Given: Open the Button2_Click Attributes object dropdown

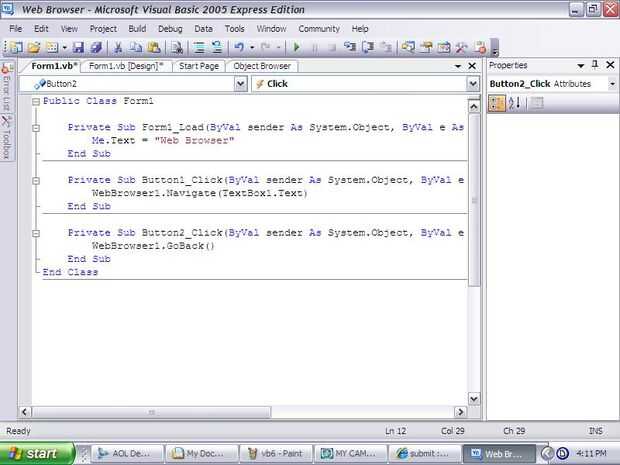Looking at the screenshot, I should [612, 84].
